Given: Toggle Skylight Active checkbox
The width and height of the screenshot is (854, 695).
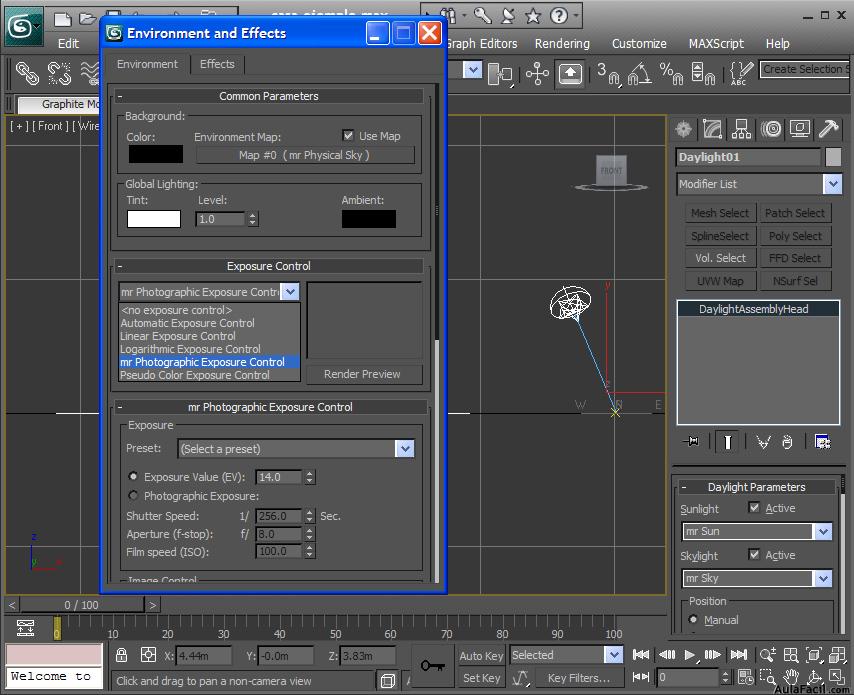Looking at the screenshot, I should point(754,554).
